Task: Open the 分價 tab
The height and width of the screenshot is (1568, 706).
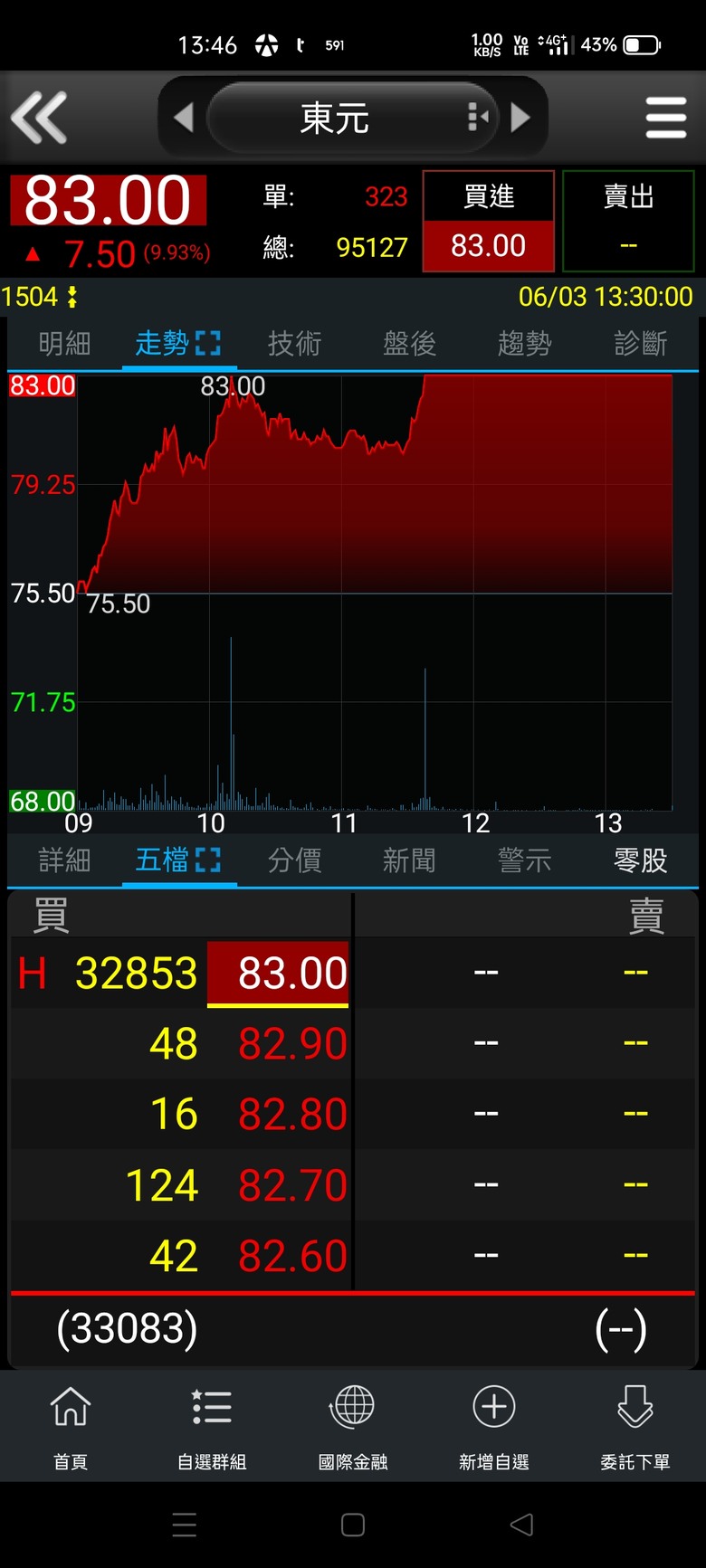Action: tap(294, 860)
